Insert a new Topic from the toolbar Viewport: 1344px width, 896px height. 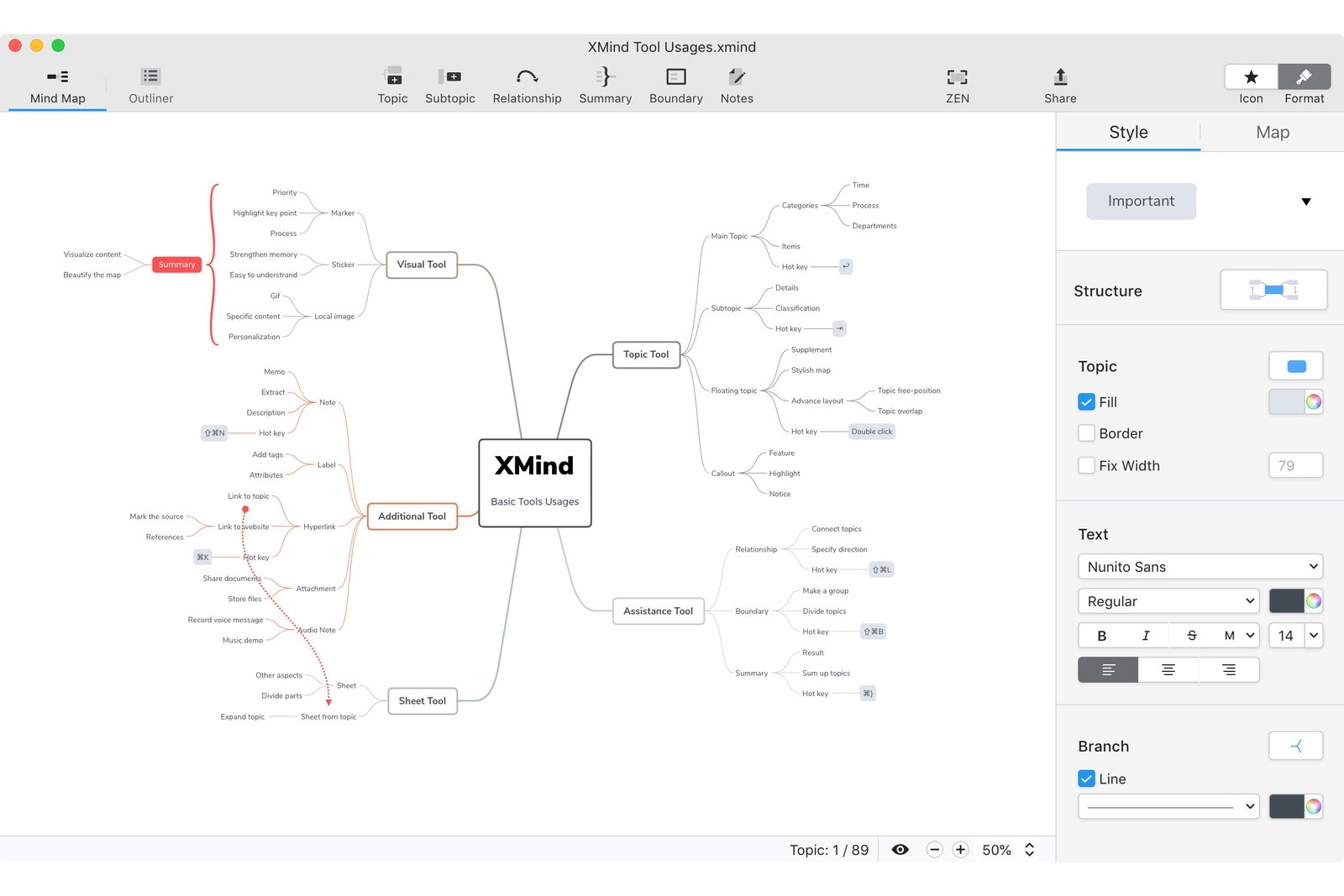coord(391,84)
